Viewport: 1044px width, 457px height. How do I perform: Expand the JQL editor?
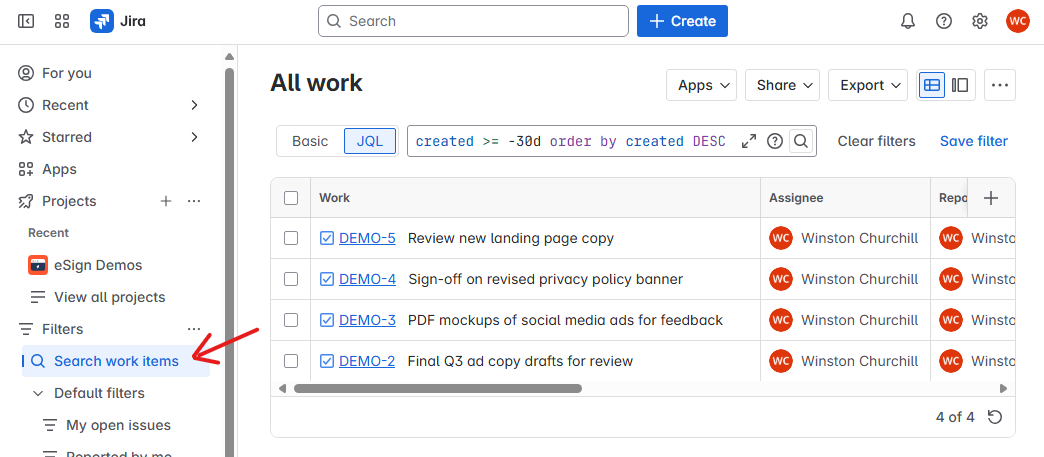pos(748,141)
